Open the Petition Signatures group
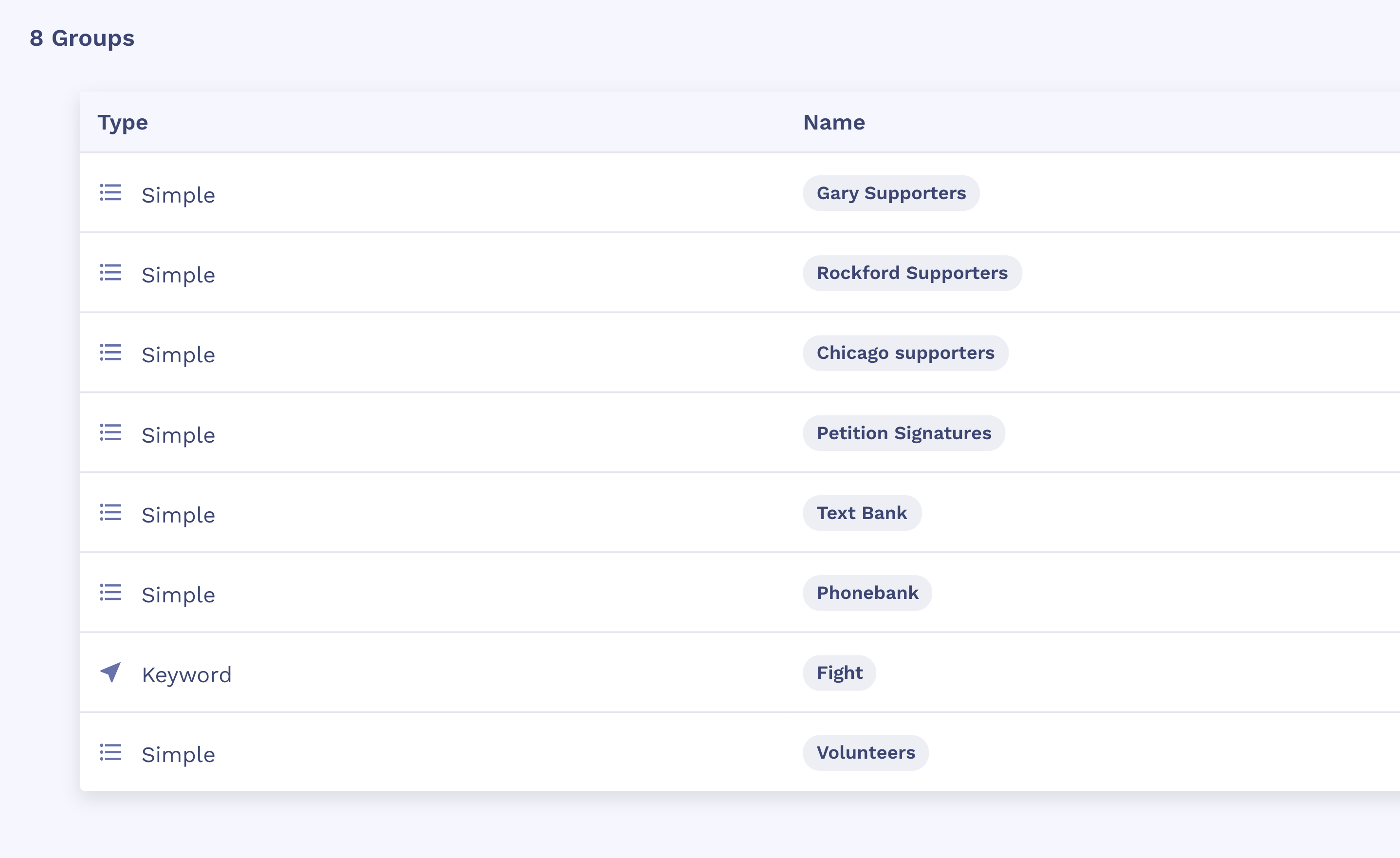Screen dimensions: 1400x858 coord(903,433)
